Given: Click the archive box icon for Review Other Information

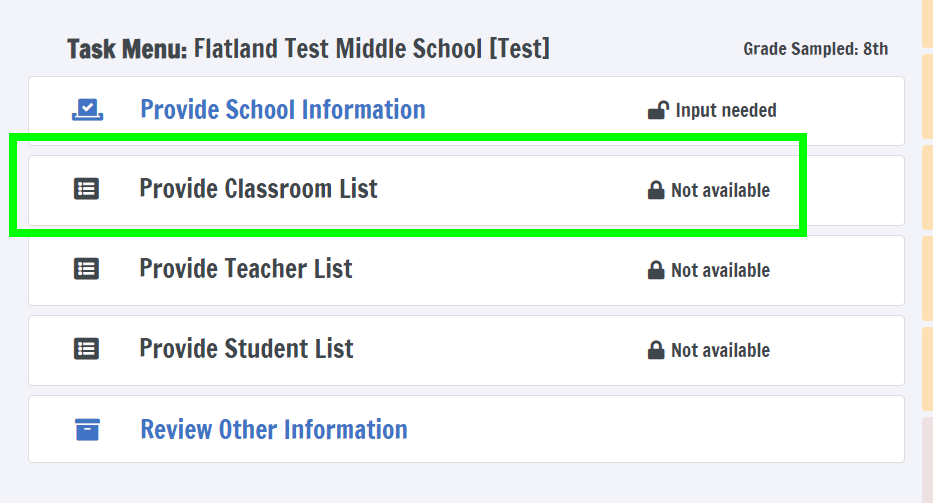Looking at the screenshot, I should point(87,430).
